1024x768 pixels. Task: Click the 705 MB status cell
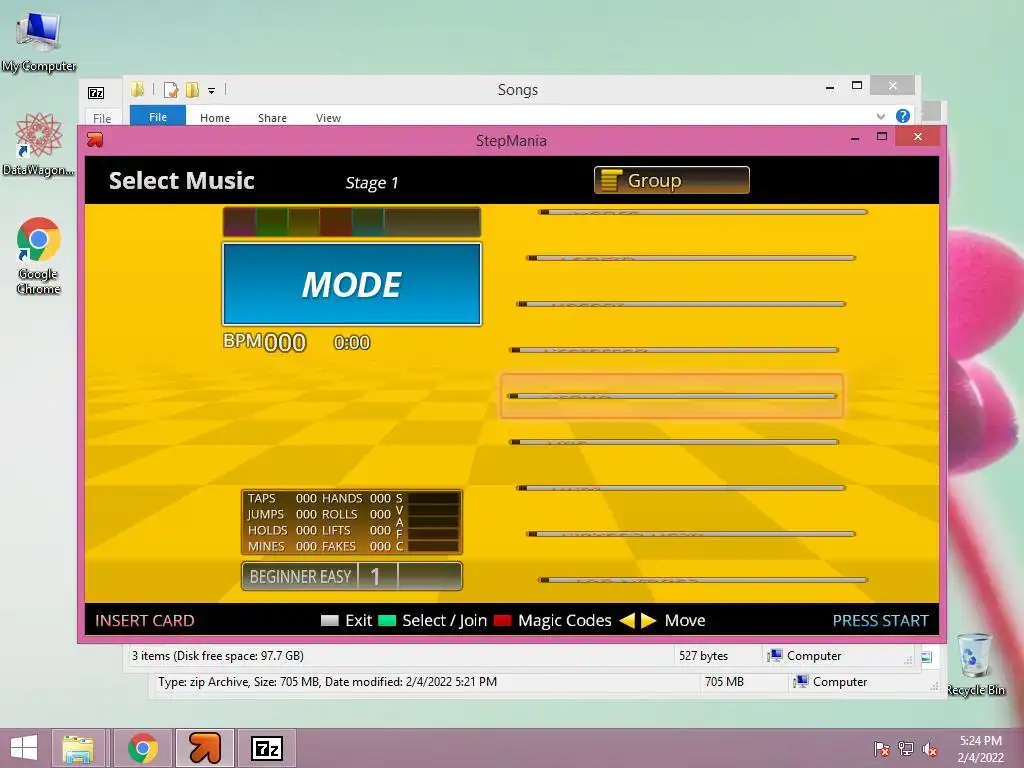(724, 682)
